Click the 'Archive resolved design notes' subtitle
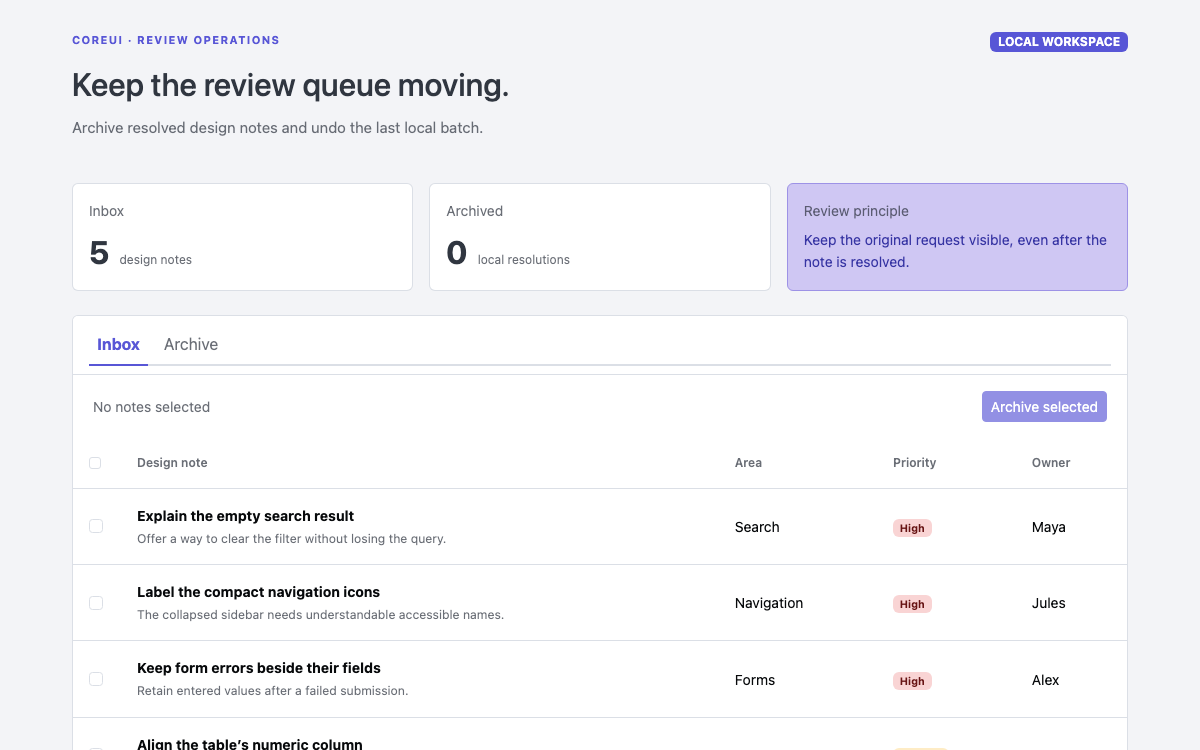This screenshot has width=1200, height=750. tap(277, 128)
